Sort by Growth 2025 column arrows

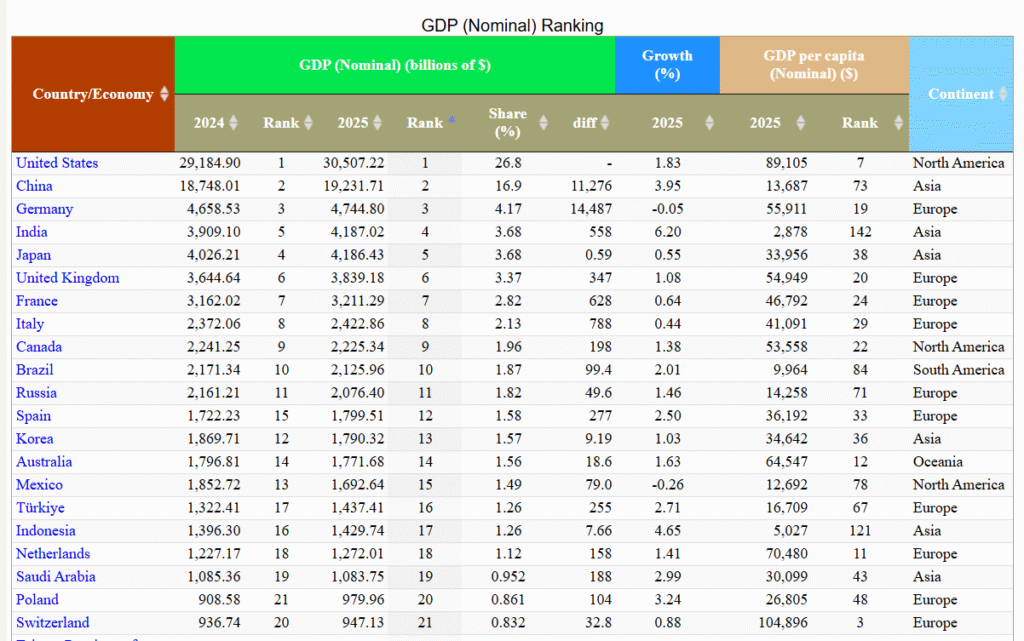(709, 123)
